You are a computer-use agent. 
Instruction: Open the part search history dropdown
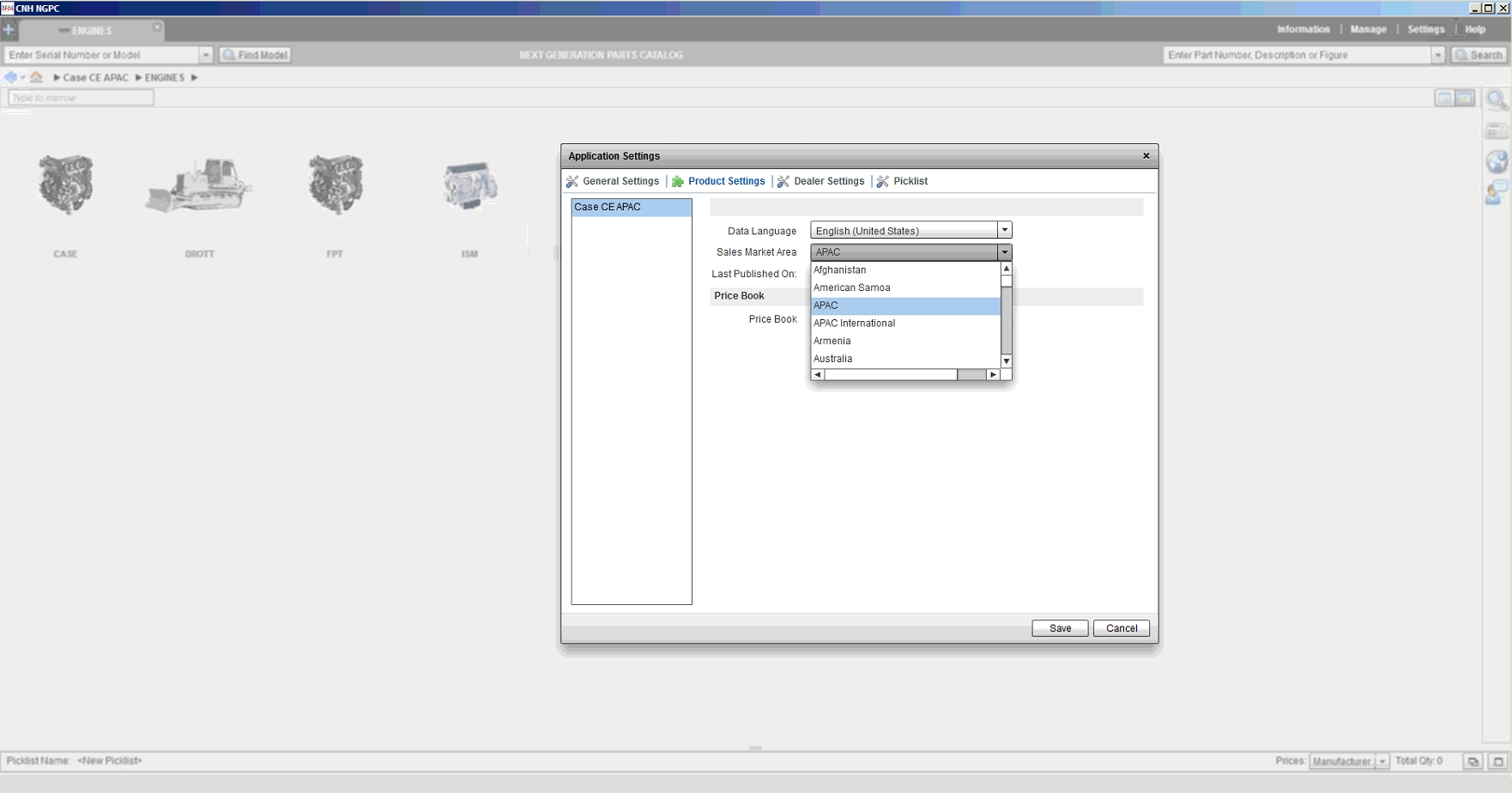pos(1438,55)
